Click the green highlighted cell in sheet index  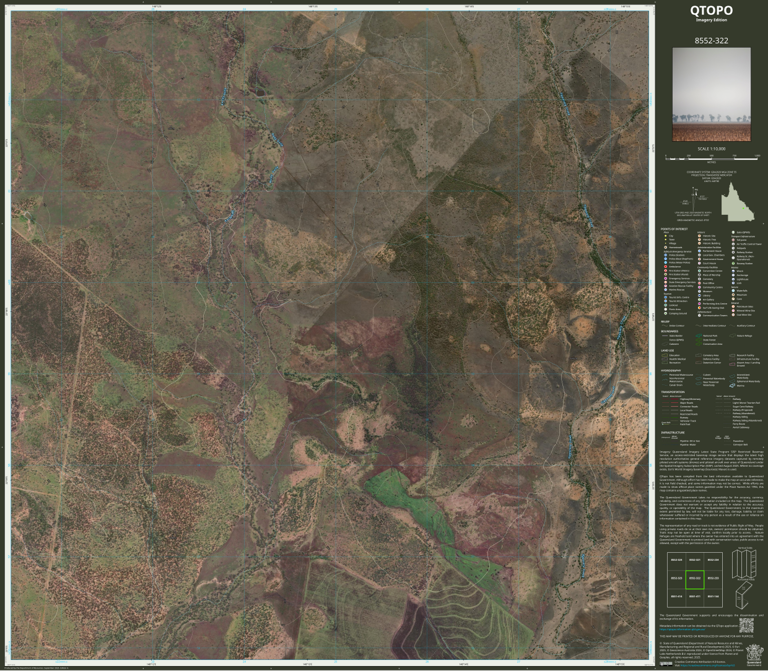pos(695,578)
